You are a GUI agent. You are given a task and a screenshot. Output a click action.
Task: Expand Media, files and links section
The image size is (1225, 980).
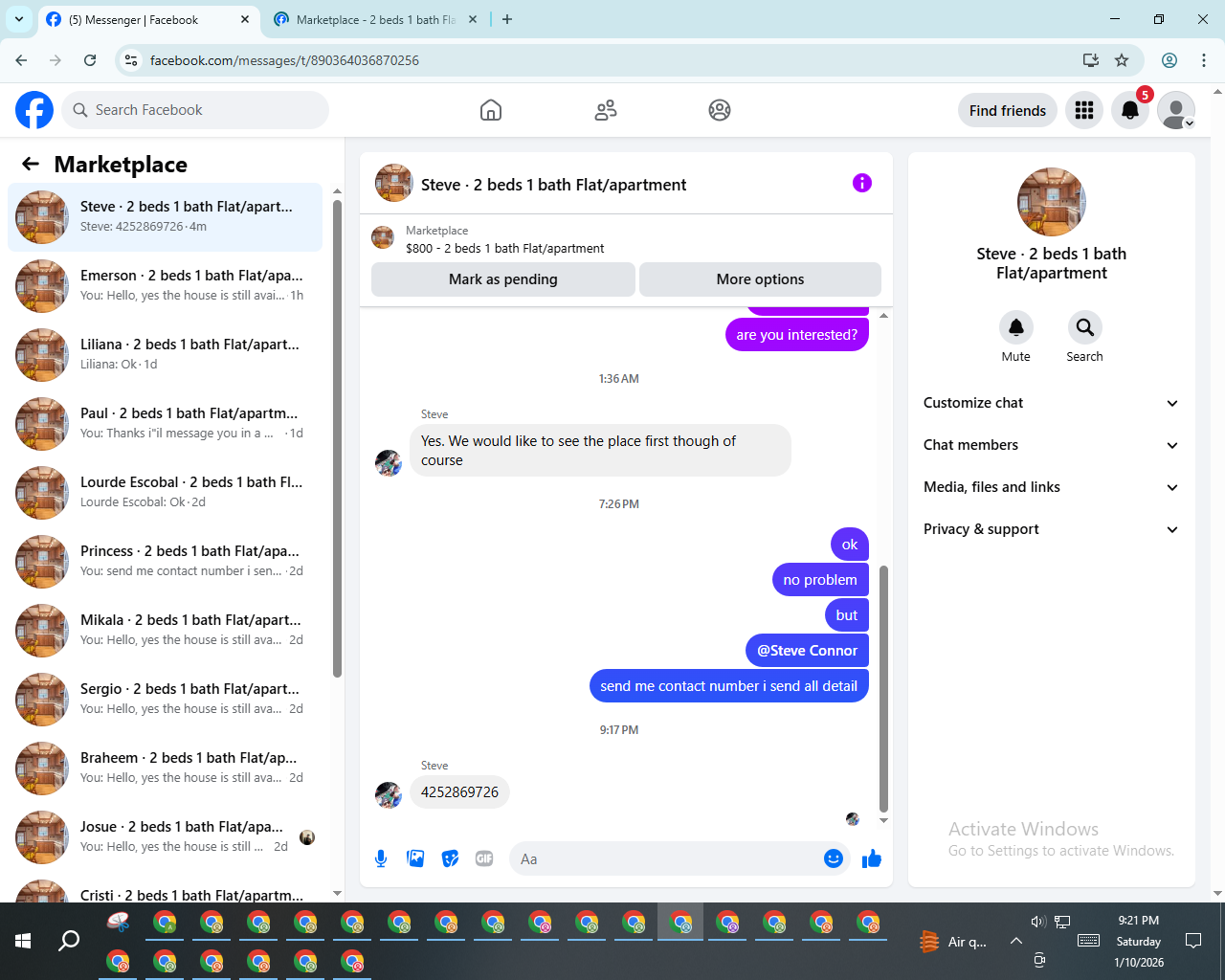pos(1051,487)
